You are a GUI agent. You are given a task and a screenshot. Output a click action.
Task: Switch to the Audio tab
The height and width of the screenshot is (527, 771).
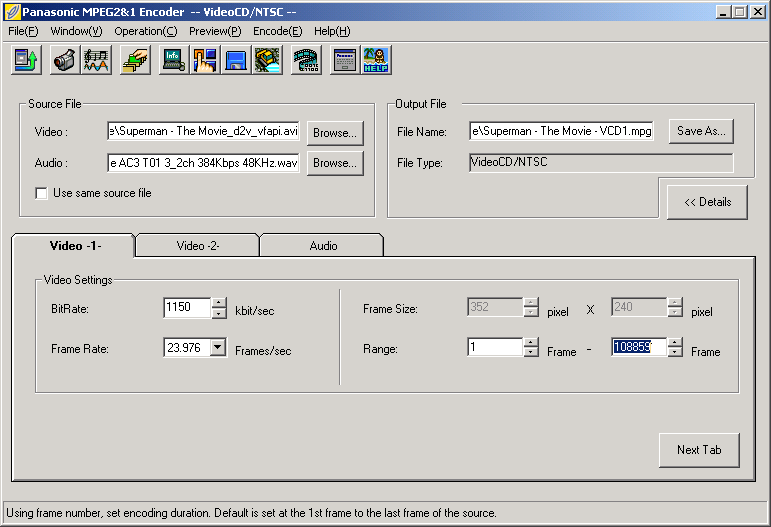coord(322,245)
